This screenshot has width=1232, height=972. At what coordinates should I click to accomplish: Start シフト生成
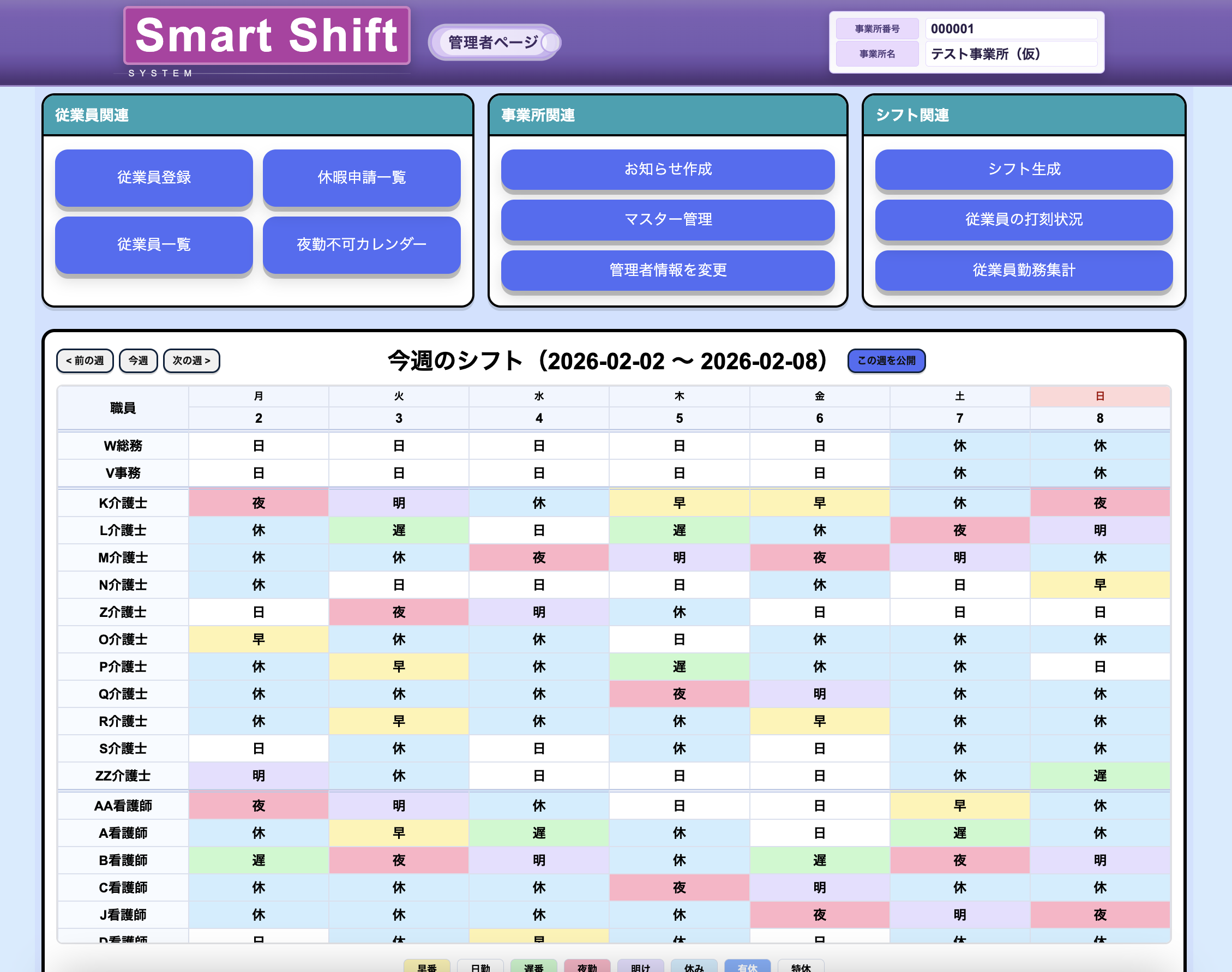click(x=1023, y=169)
